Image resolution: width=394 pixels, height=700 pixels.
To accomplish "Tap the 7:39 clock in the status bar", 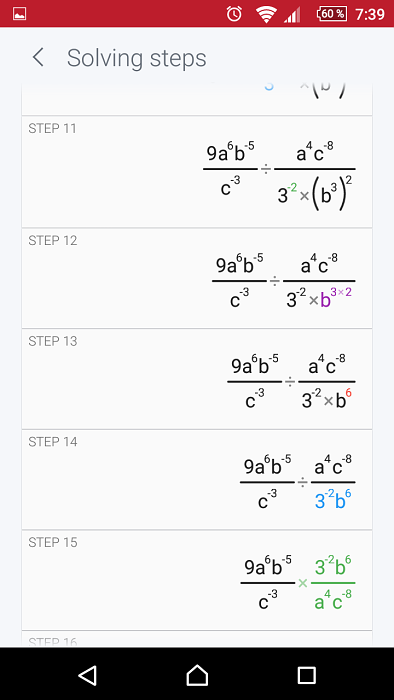I will click(x=370, y=14).
